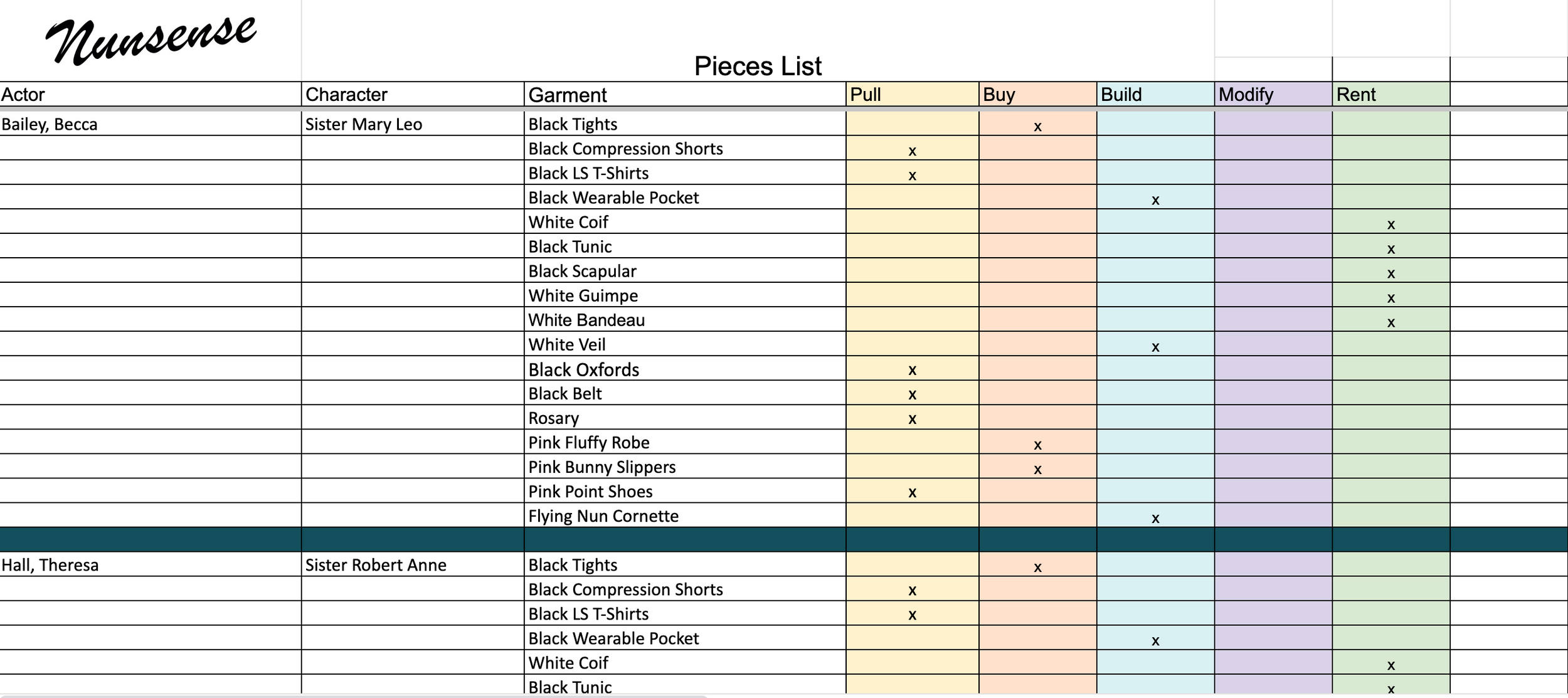The width and height of the screenshot is (1568, 698).
Task: Select the Sister Robert Anne character cell
Action: (x=413, y=564)
